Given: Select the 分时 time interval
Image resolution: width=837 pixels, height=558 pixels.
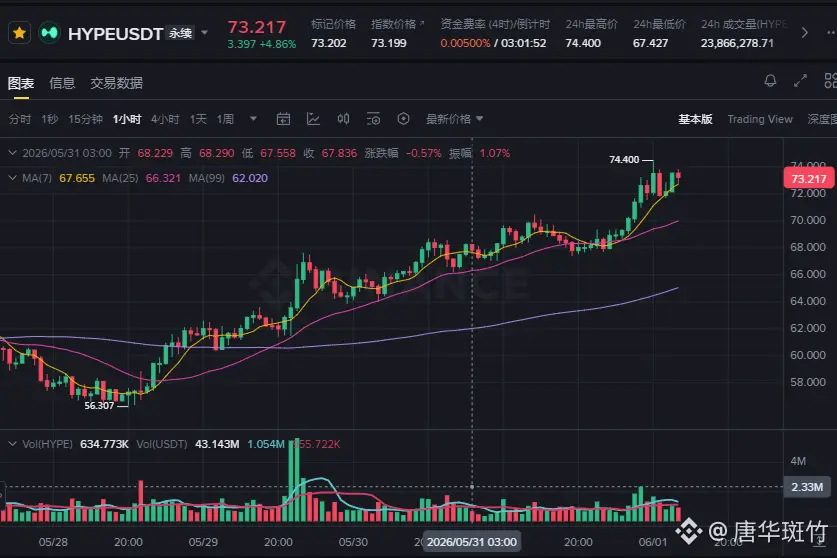Looking at the screenshot, I should coord(20,119).
